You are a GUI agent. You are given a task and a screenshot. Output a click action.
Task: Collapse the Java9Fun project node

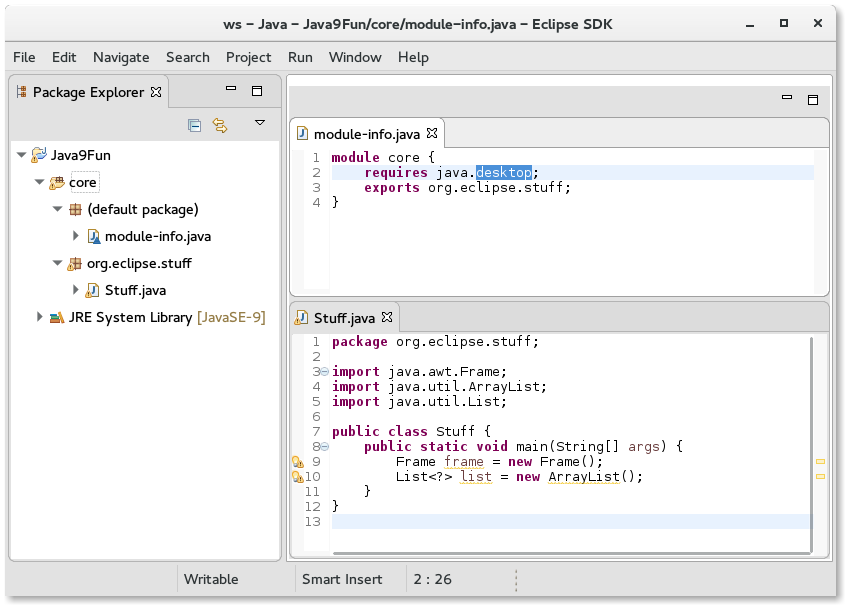coord(22,155)
